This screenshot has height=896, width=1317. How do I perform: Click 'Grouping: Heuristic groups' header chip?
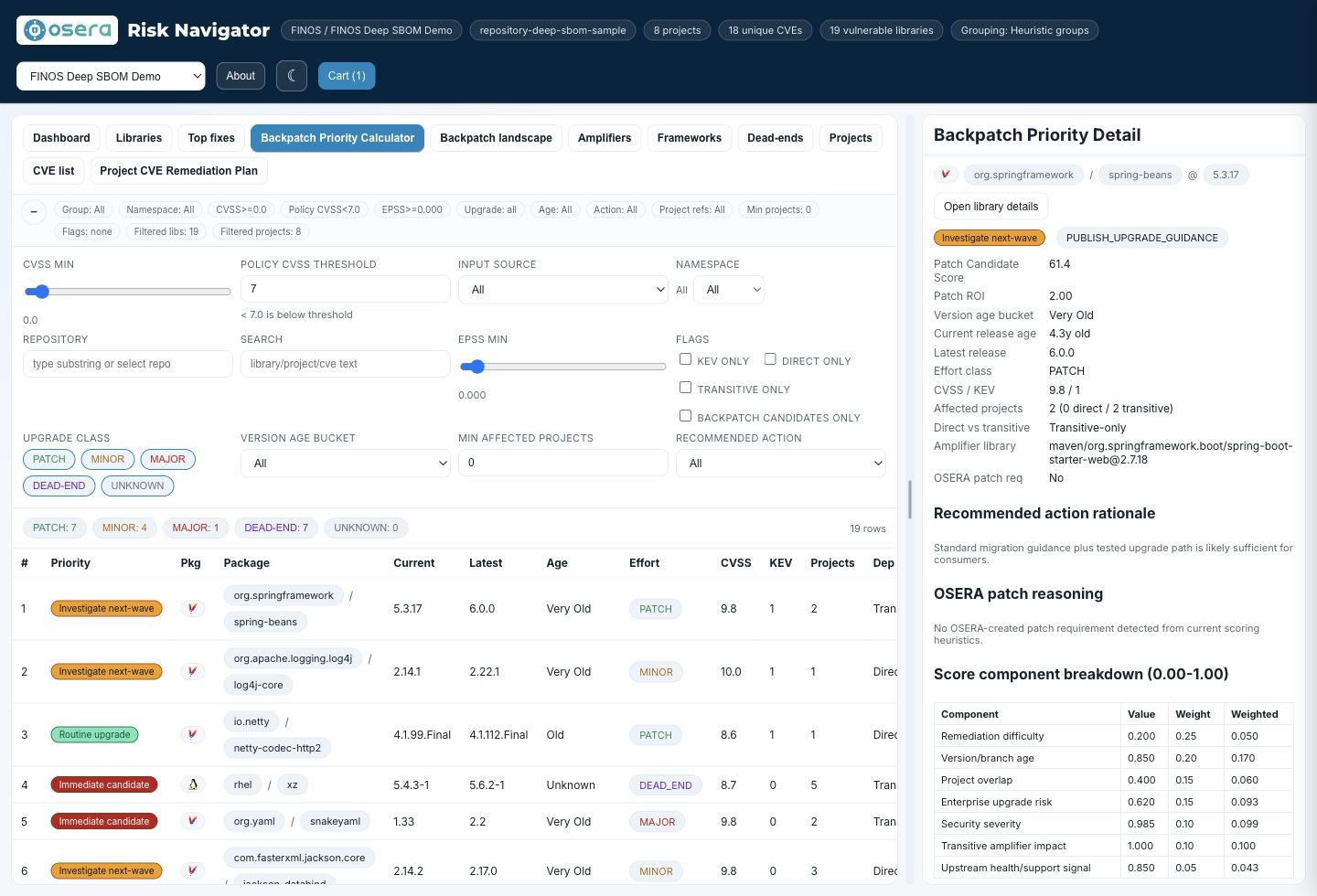tap(1025, 30)
